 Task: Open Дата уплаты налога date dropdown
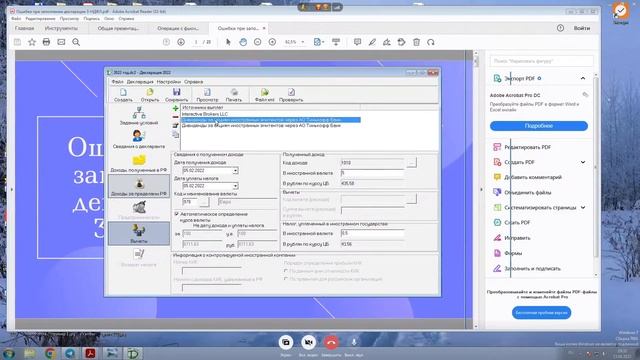click(x=236, y=186)
